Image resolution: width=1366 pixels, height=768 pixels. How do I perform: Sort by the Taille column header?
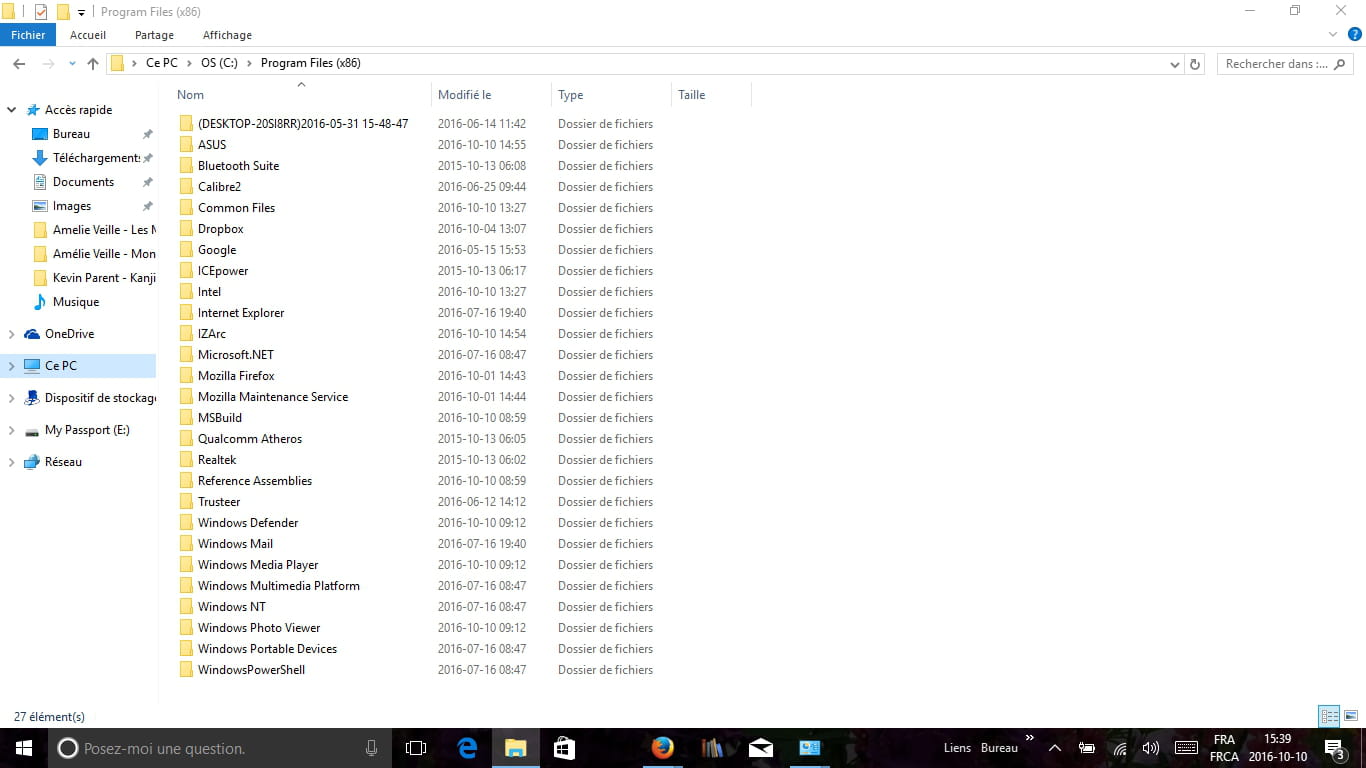pos(691,95)
